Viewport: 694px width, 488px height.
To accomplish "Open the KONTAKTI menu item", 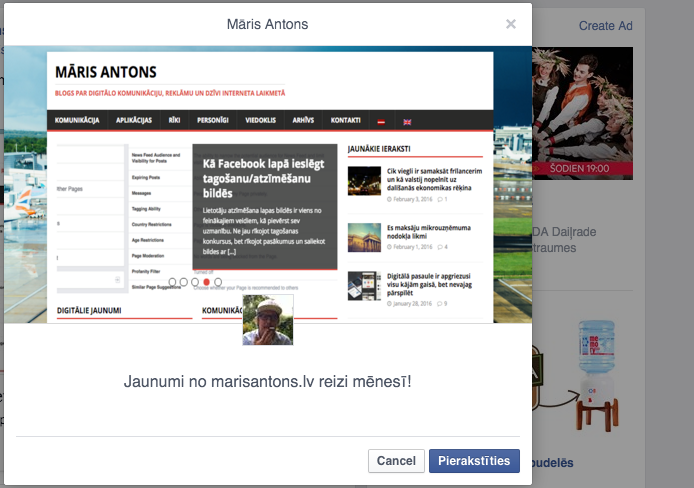I will click(346, 120).
